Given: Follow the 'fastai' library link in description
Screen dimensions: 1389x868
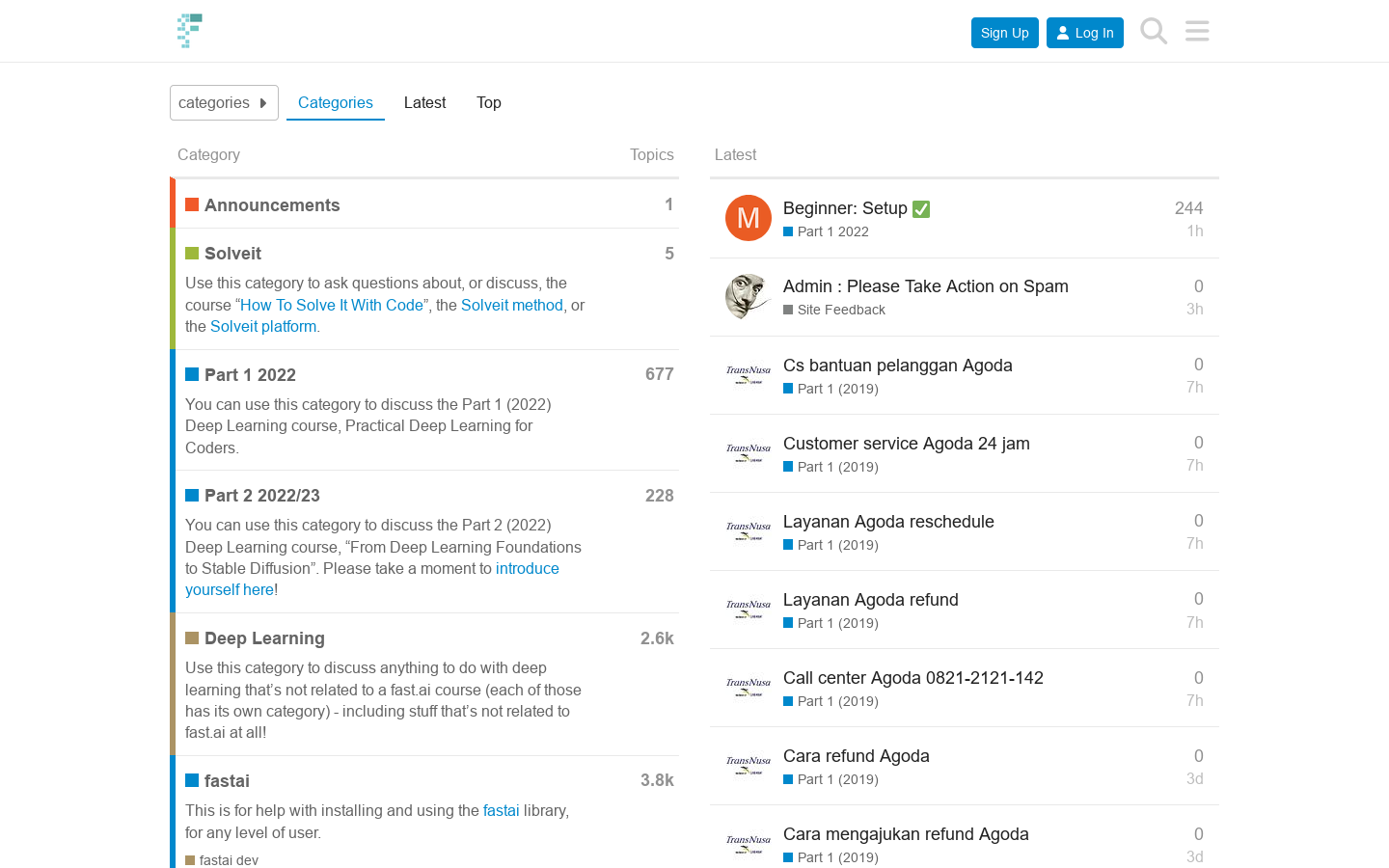Looking at the screenshot, I should coord(501,811).
